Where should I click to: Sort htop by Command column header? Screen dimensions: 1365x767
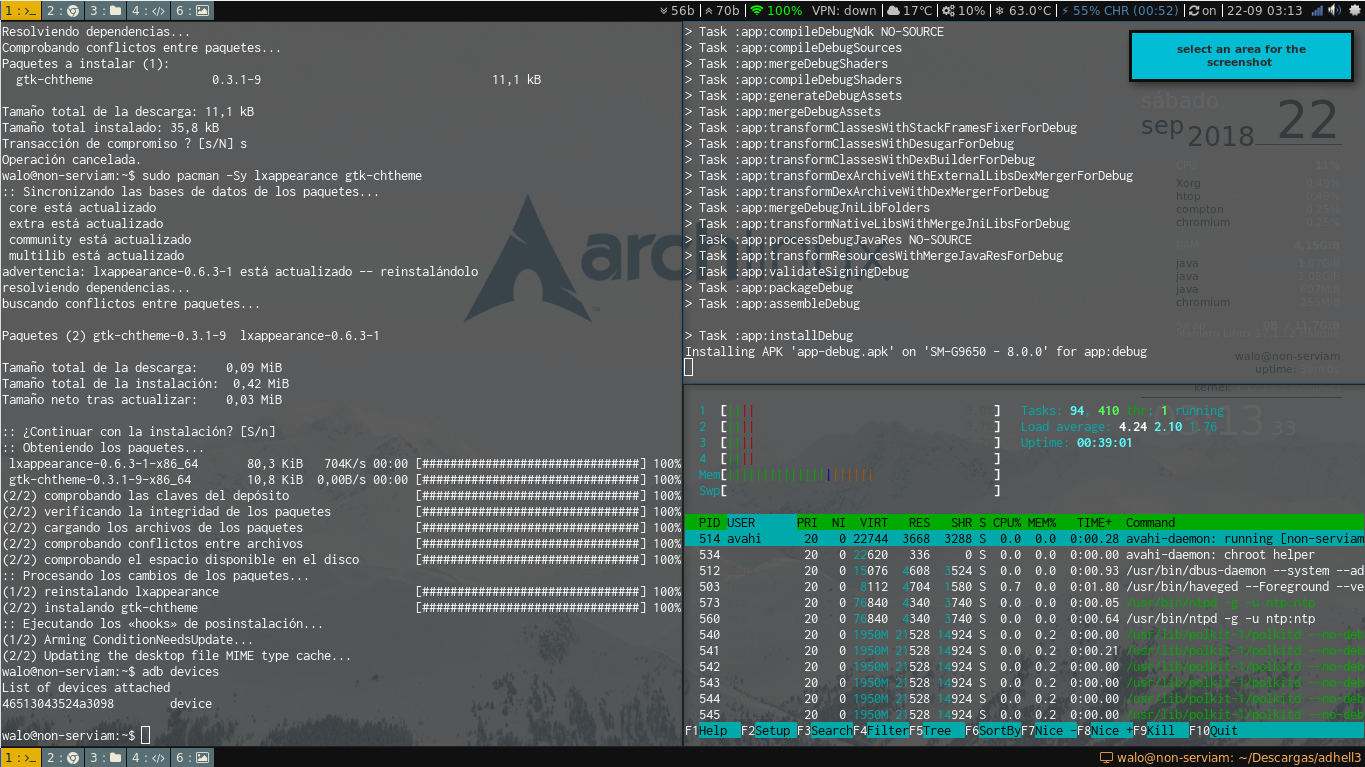[1150, 523]
